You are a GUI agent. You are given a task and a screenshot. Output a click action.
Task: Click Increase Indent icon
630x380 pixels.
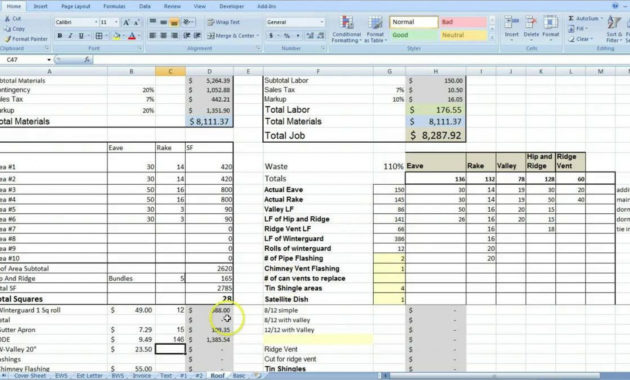tap(197, 36)
